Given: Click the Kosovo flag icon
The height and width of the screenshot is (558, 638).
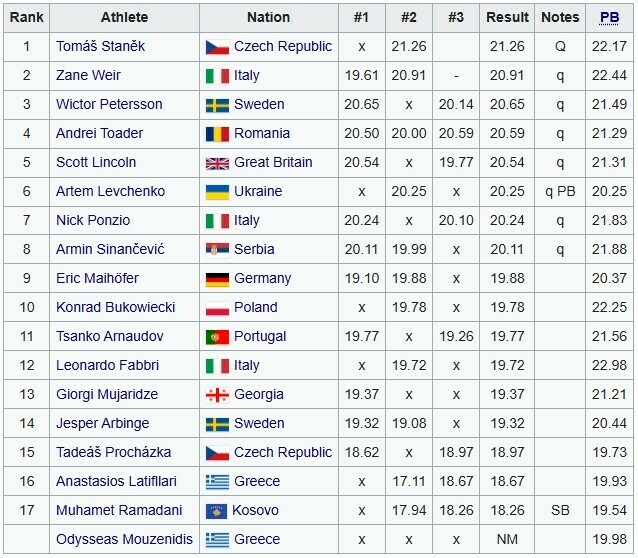Looking at the screenshot, I should click(x=217, y=511).
